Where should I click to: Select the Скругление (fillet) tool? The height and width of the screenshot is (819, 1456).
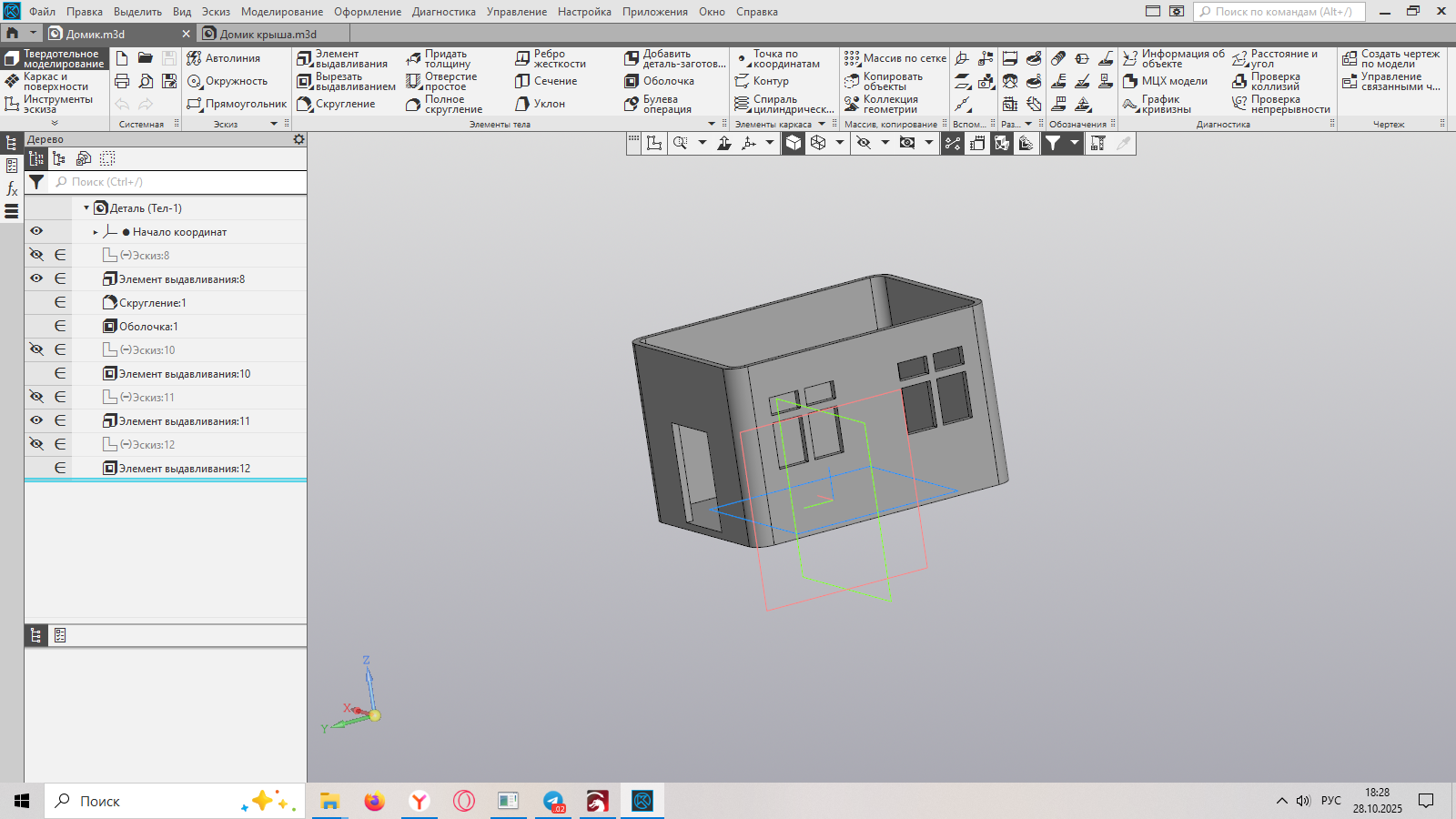pyautogui.click(x=337, y=104)
